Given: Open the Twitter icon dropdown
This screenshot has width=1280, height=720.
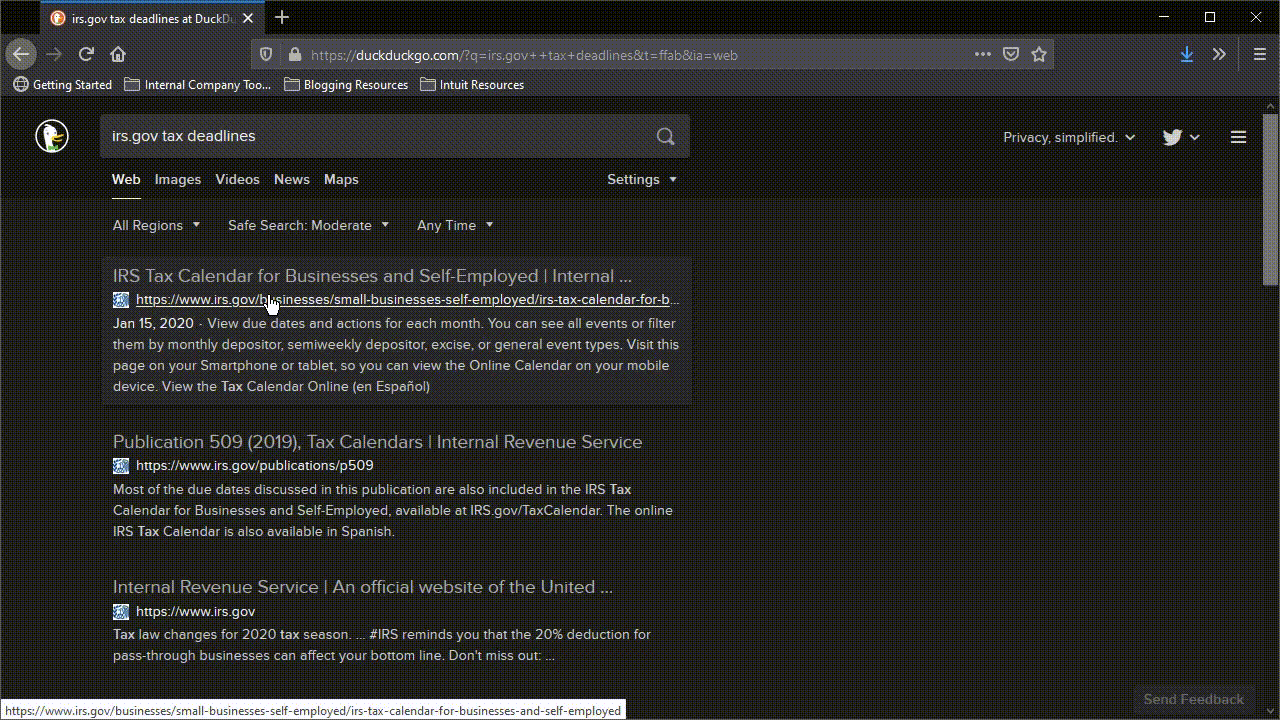Looking at the screenshot, I should pyautogui.click(x=1181, y=137).
